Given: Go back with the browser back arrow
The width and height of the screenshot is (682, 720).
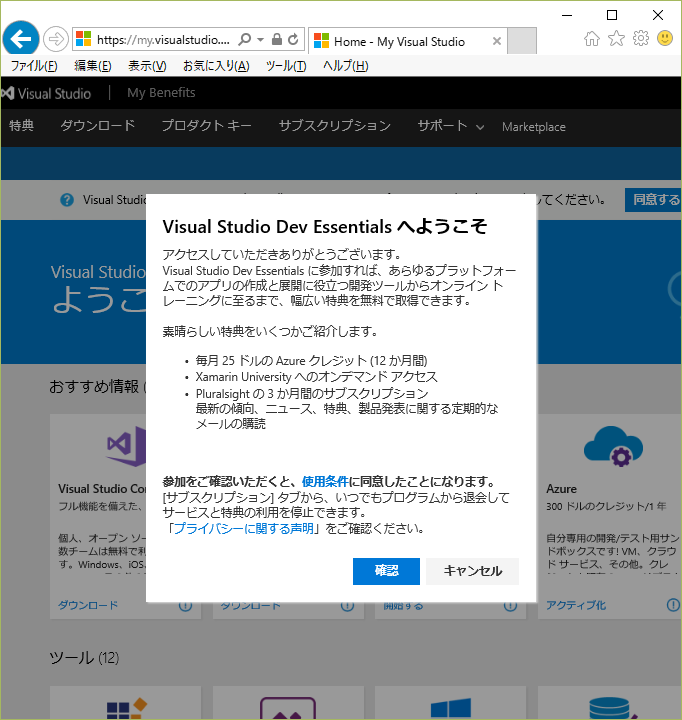Looking at the screenshot, I should [21, 39].
